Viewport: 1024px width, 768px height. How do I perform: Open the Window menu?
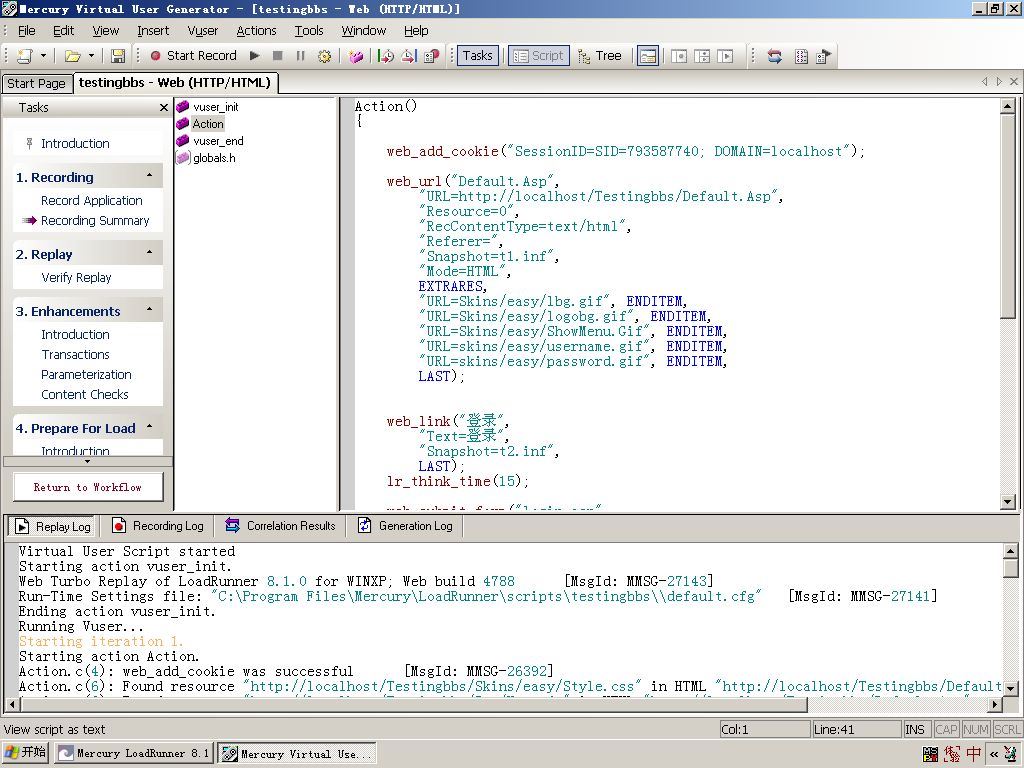click(x=364, y=31)
